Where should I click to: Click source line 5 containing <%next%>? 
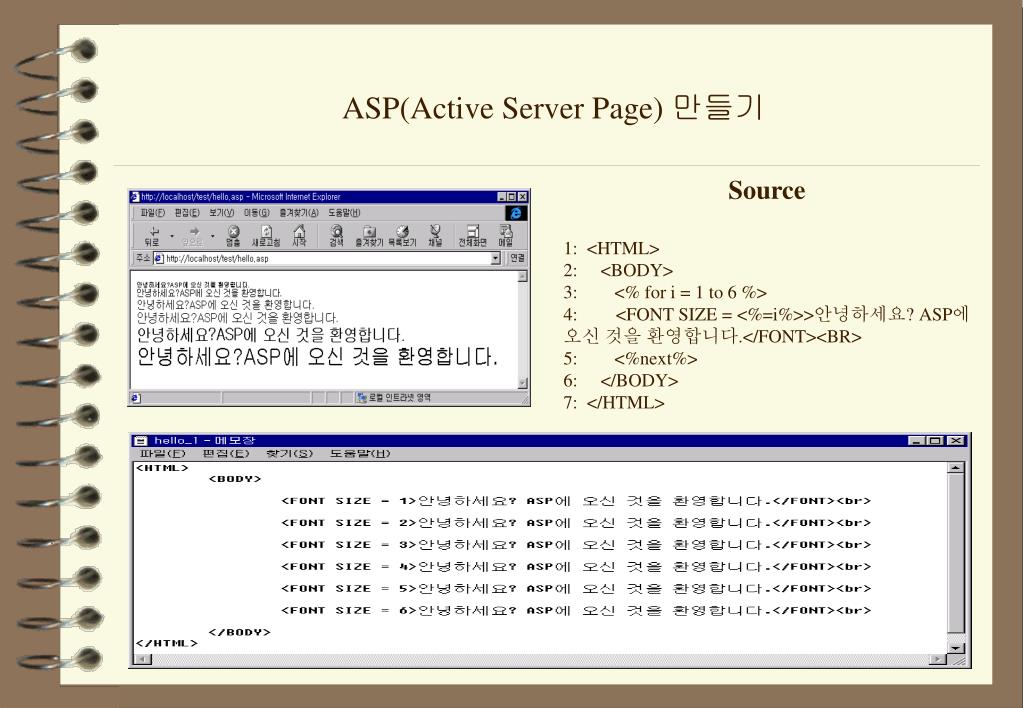tap(631, 359)
